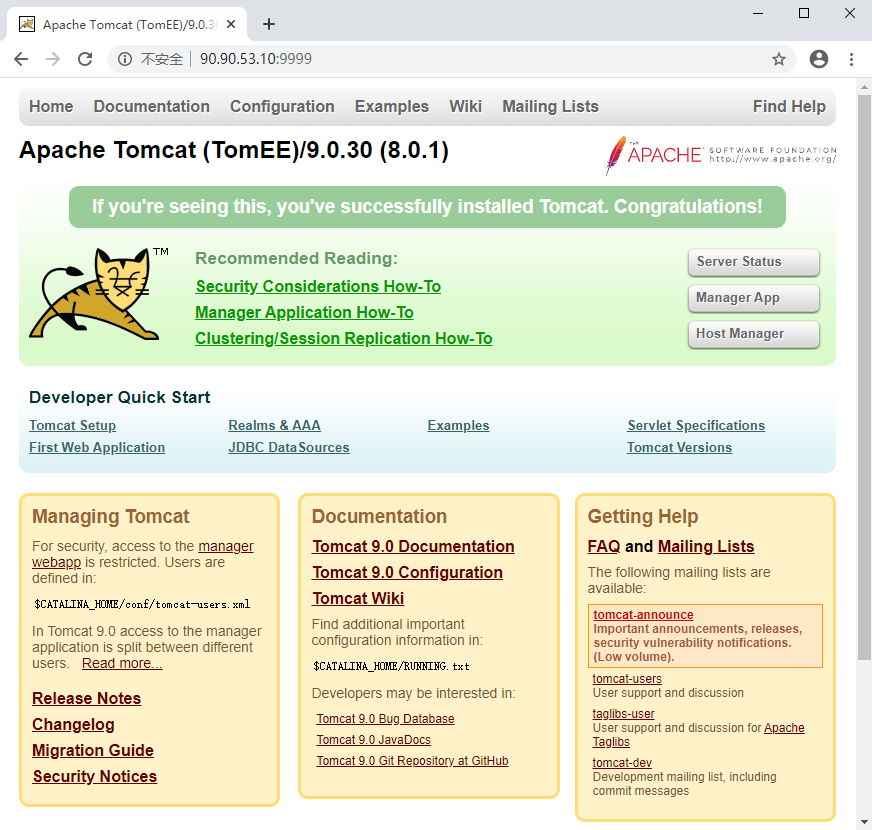
Task: Click the scrollbar up arrow
Action: click(864, 87)
